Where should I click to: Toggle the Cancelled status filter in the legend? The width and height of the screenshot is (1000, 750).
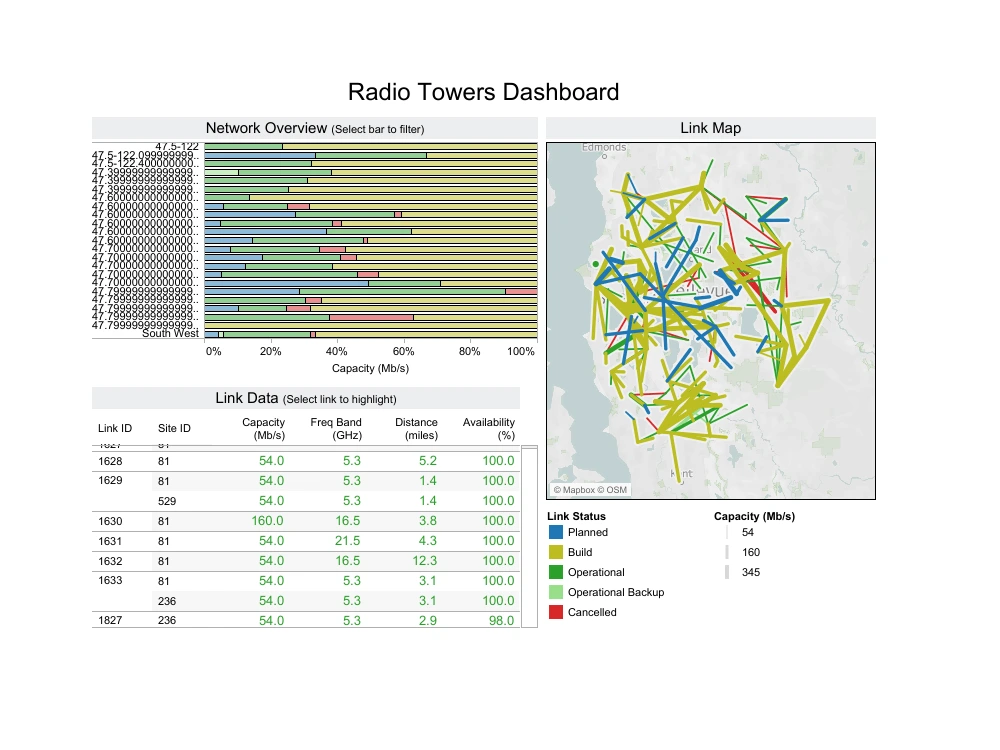pyautogui.click(x=556, y=612)
